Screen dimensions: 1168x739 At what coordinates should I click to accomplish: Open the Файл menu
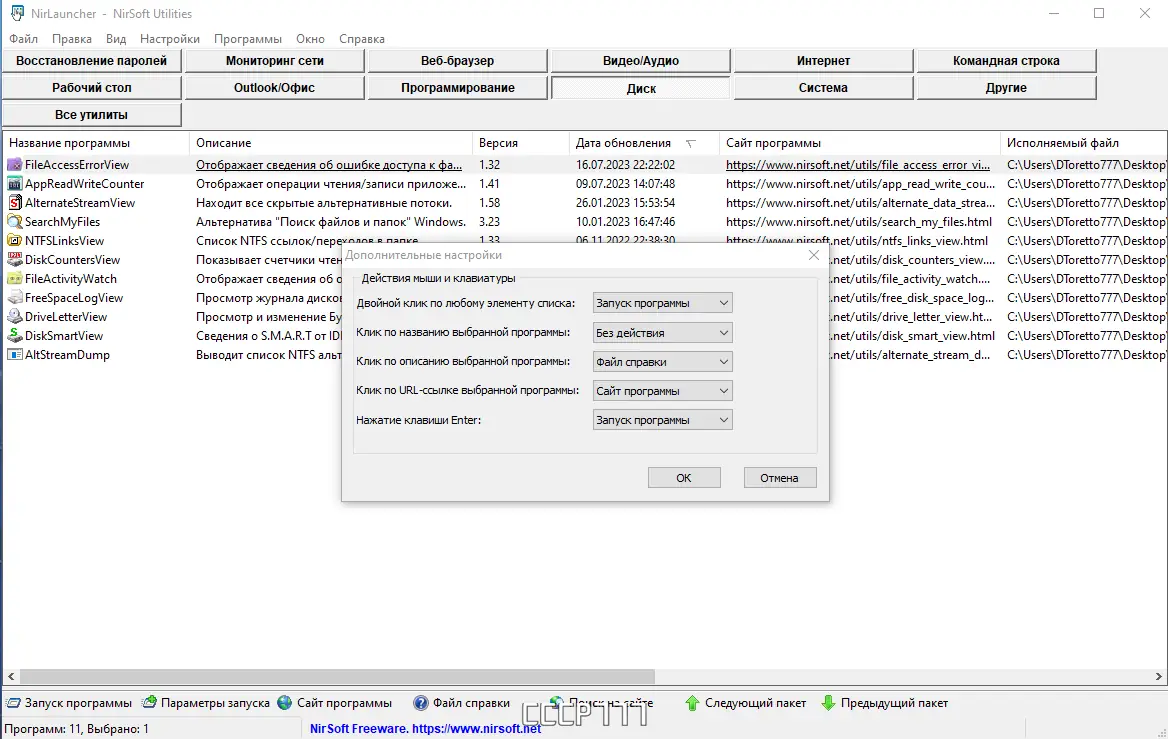click(23, 39)
